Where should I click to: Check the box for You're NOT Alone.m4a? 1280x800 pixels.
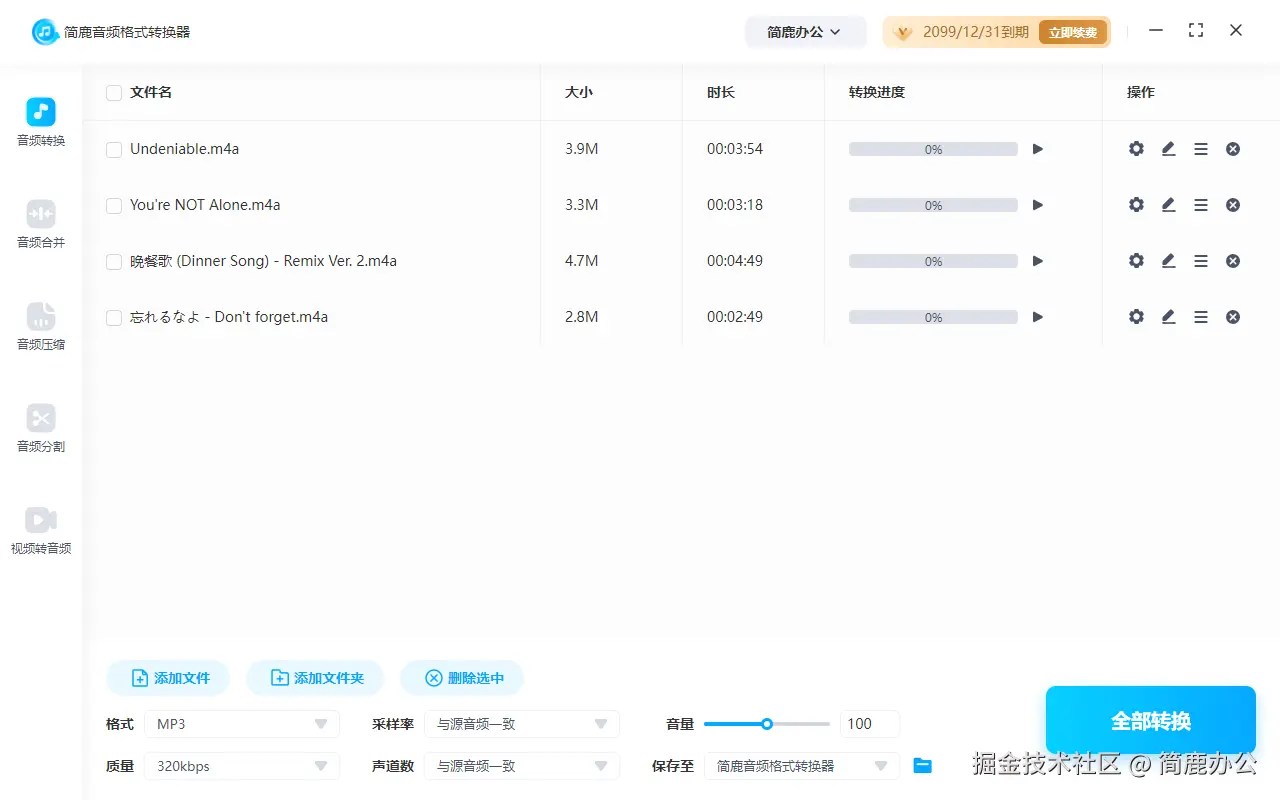click(114, 206)
